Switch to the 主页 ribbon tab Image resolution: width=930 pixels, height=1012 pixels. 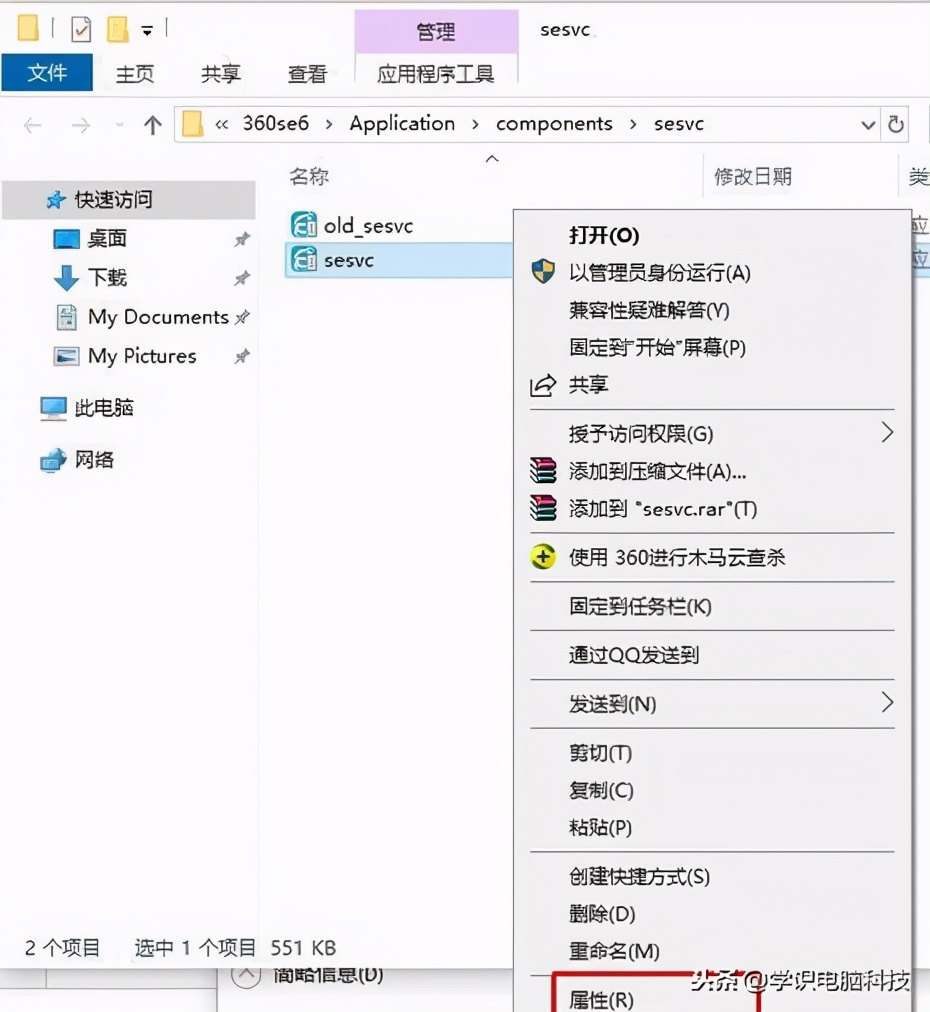coord(135,74)
